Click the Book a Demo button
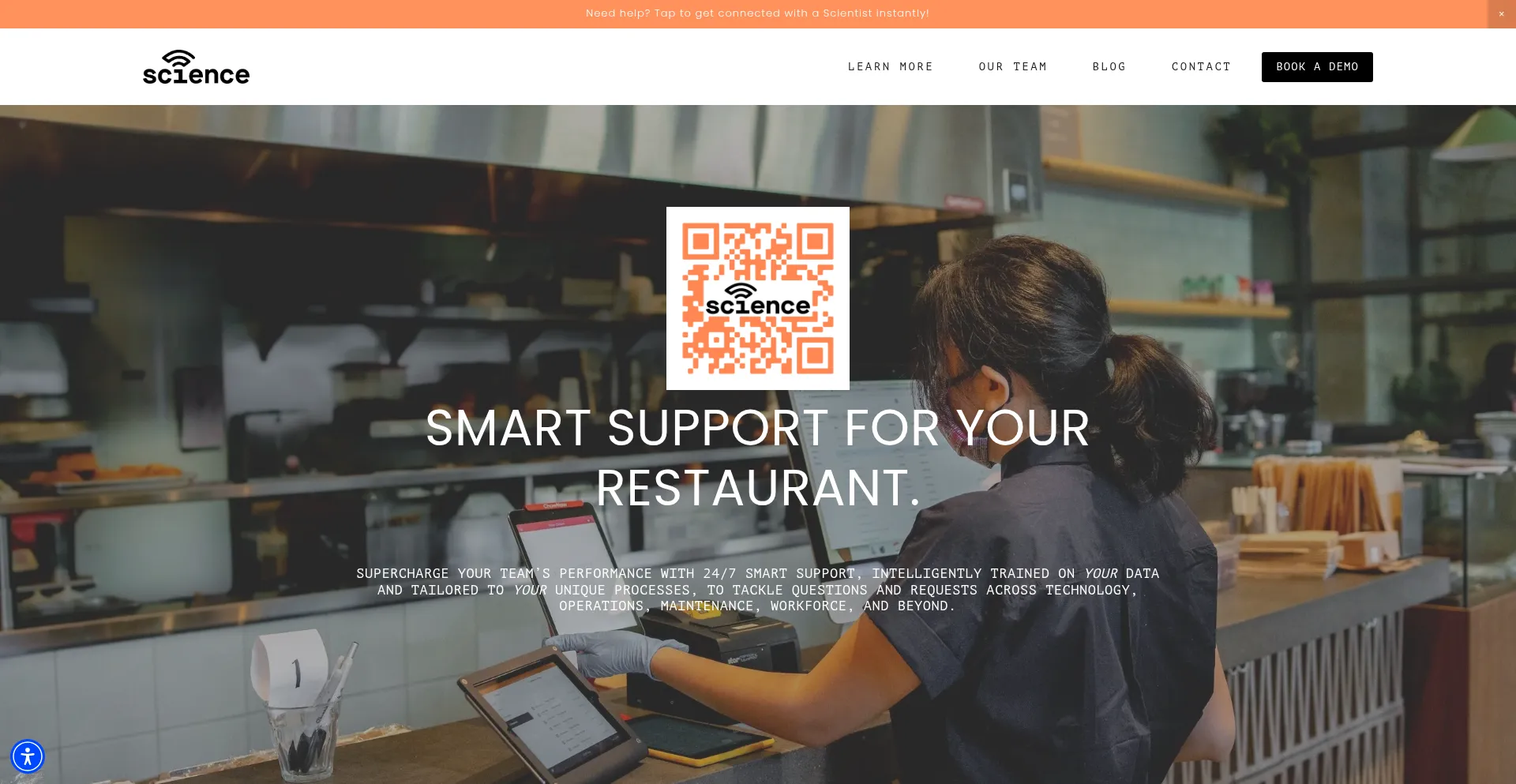 [x=1317, y=67]
